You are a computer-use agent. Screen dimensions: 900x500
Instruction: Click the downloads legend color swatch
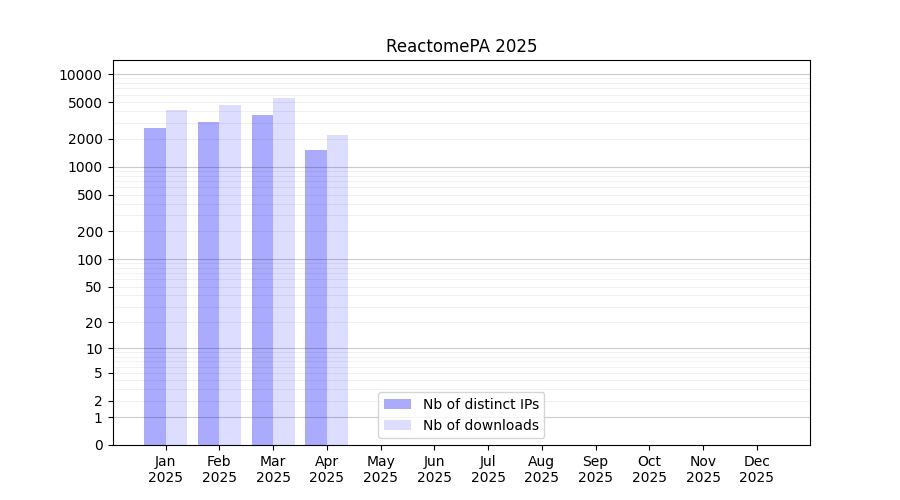[x=397, y=425]
